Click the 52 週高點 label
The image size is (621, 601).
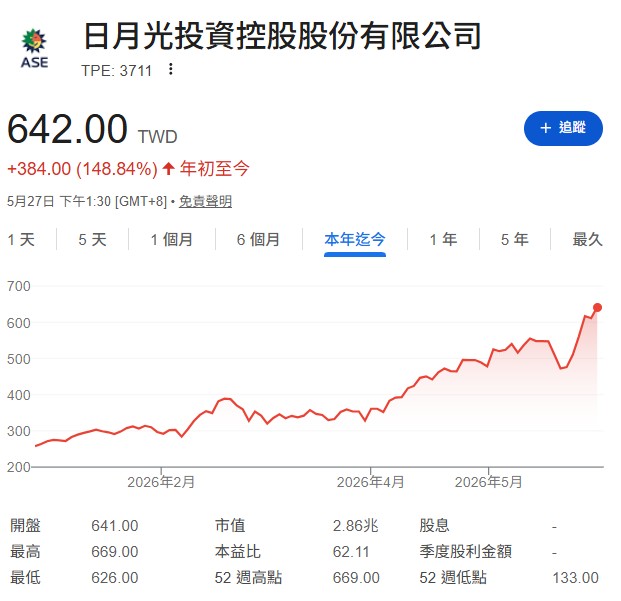(x=248, y=578)
